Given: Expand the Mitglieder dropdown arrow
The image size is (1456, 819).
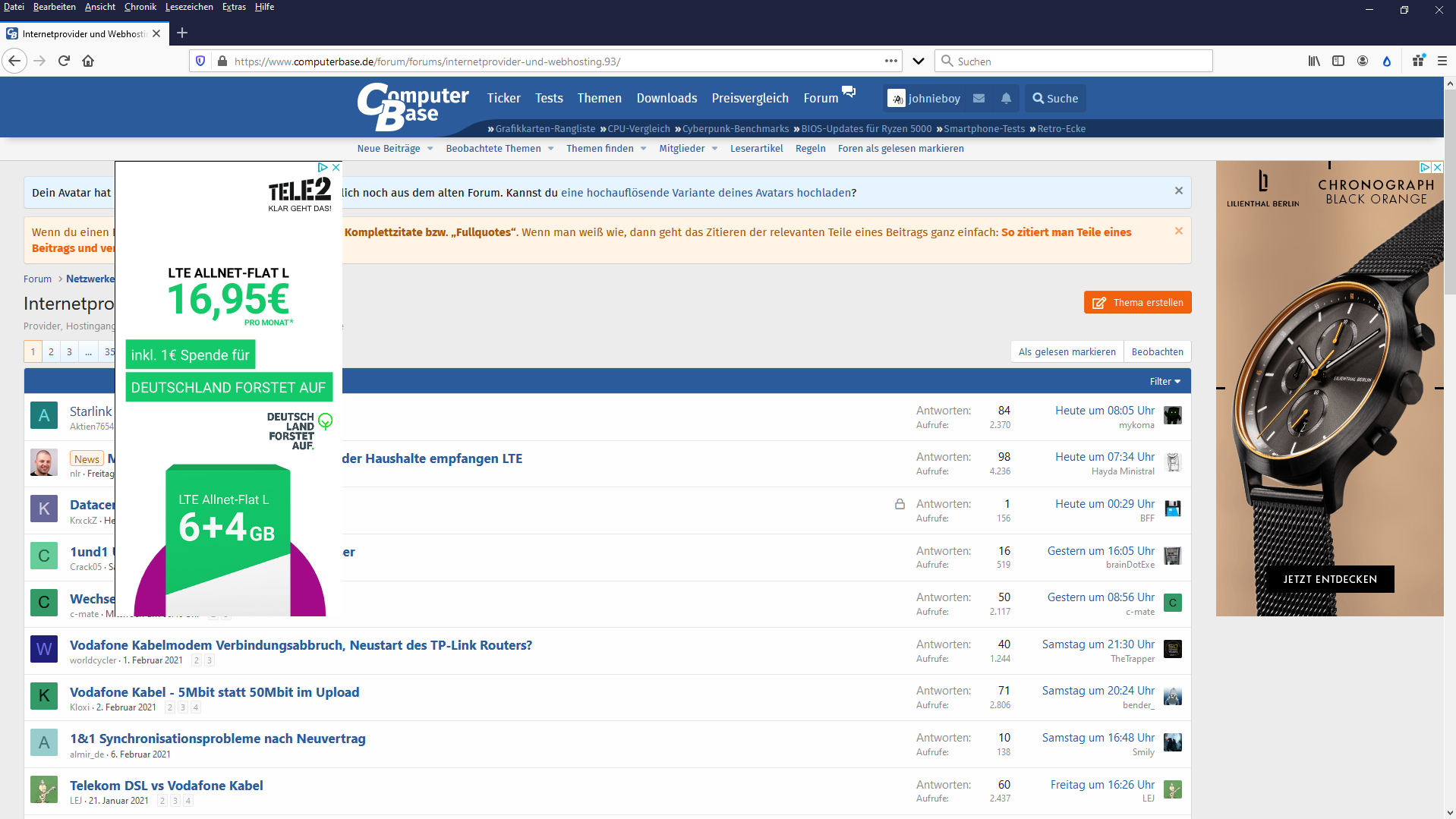Looking at the screenshot, I should coord(714,149).
